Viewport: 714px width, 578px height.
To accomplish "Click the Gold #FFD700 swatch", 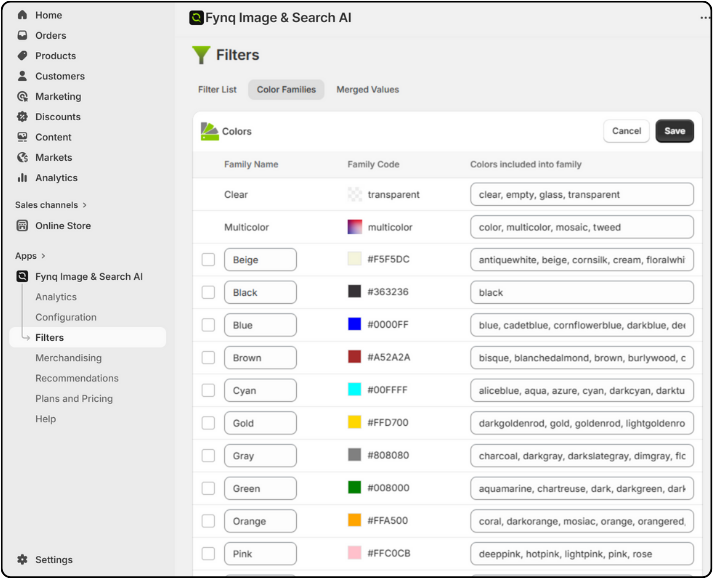I will [x=355, y=422].
